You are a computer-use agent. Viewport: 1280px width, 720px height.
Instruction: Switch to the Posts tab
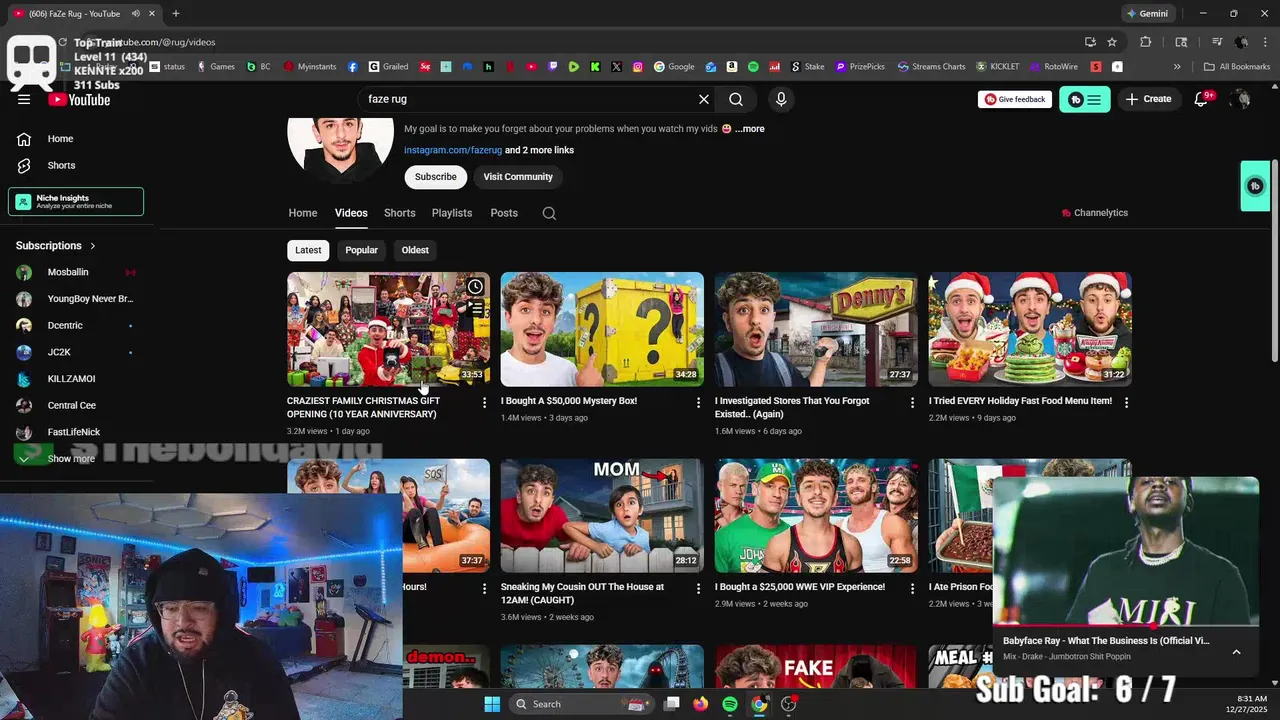coord(504,213)
